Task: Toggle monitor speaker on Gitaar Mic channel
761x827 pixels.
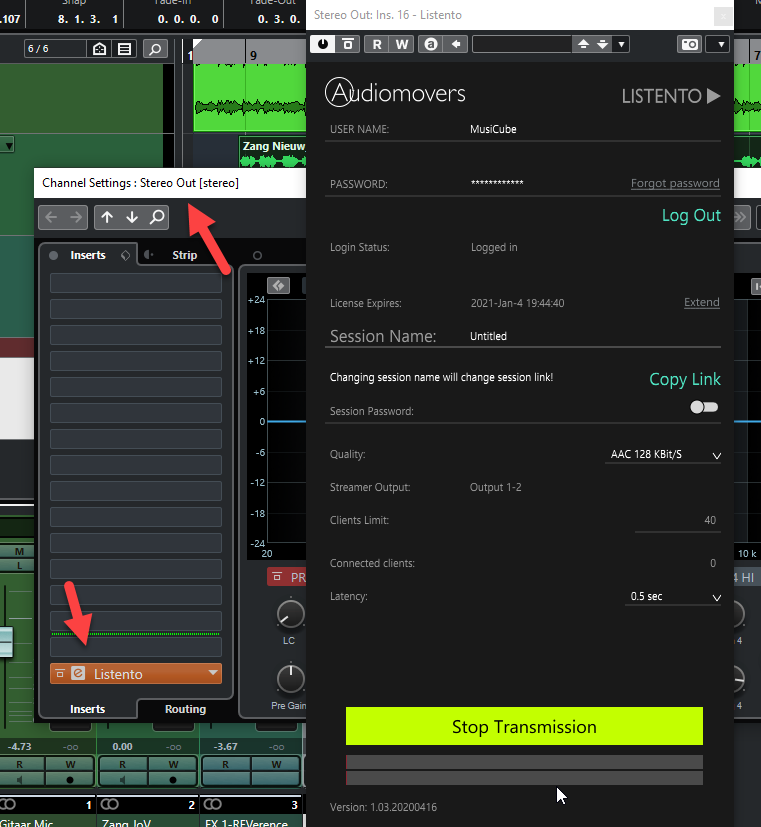Action: point(20,780)
